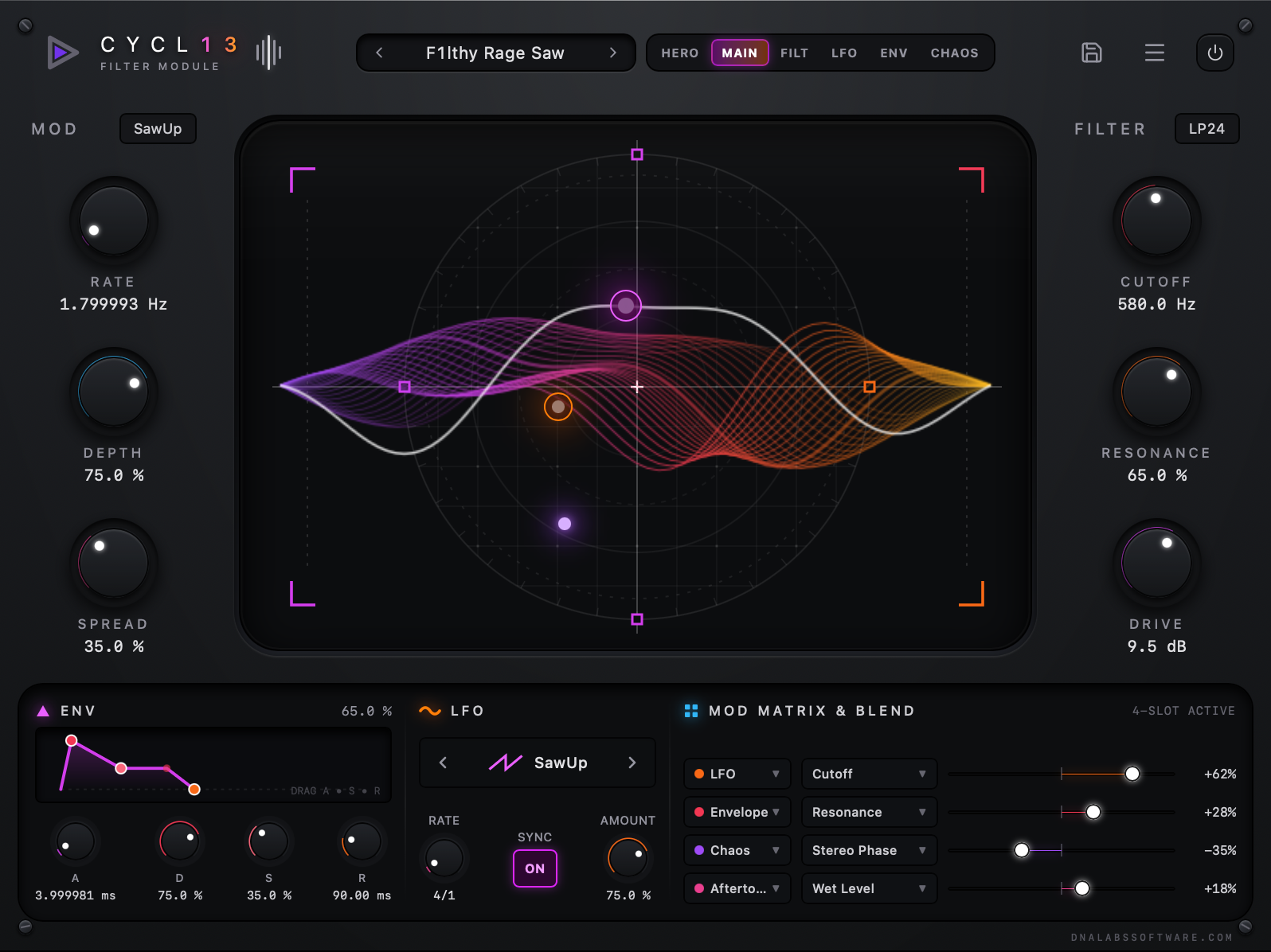Select the MAIN tab
Viewport: 1271px width, 952px height.
740,53
